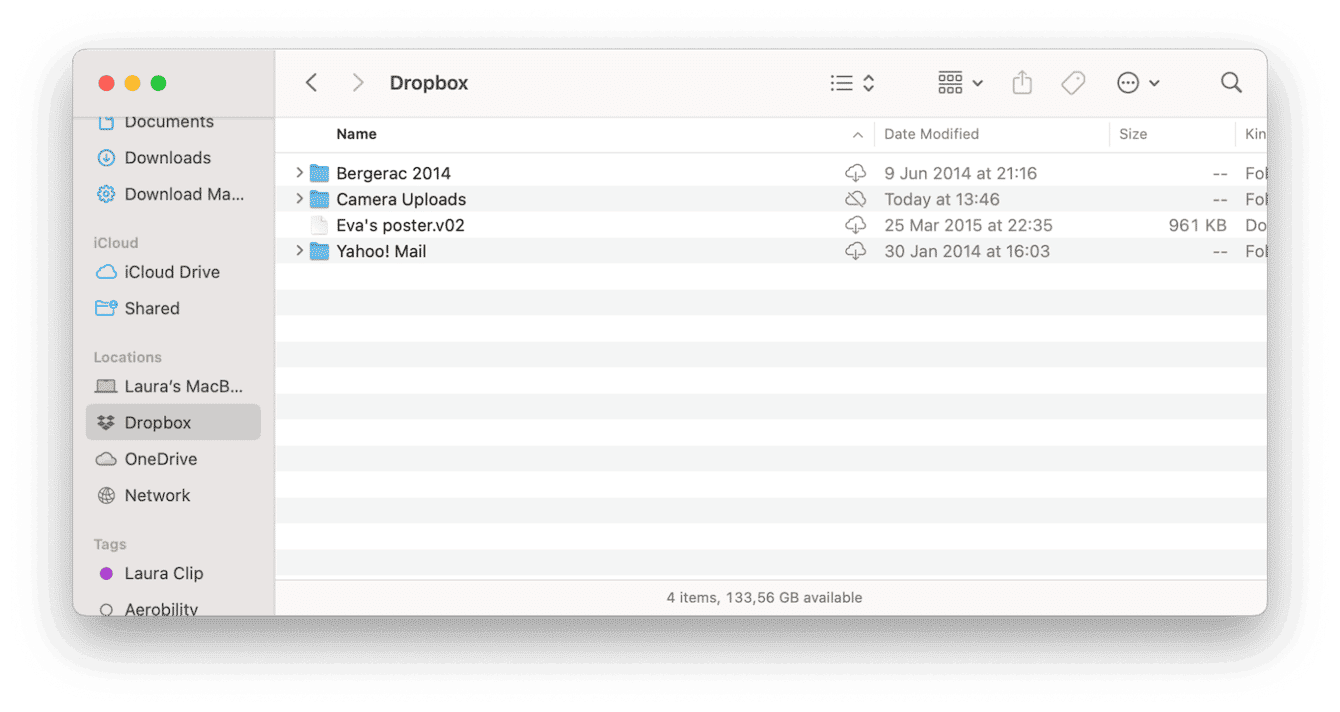The height and width of the screenshot is (712, 1340).
Task: Open Network from the Locations section
Action: (x=157, y=495)
